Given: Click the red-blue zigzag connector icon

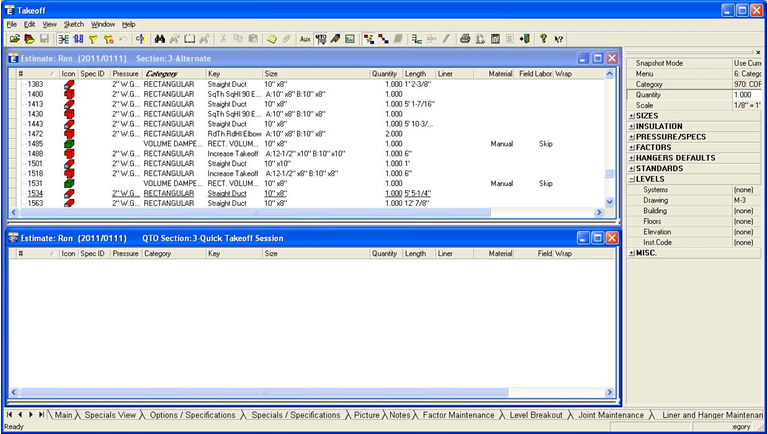Looking at the screenshot, I should [x=369, y=39].
